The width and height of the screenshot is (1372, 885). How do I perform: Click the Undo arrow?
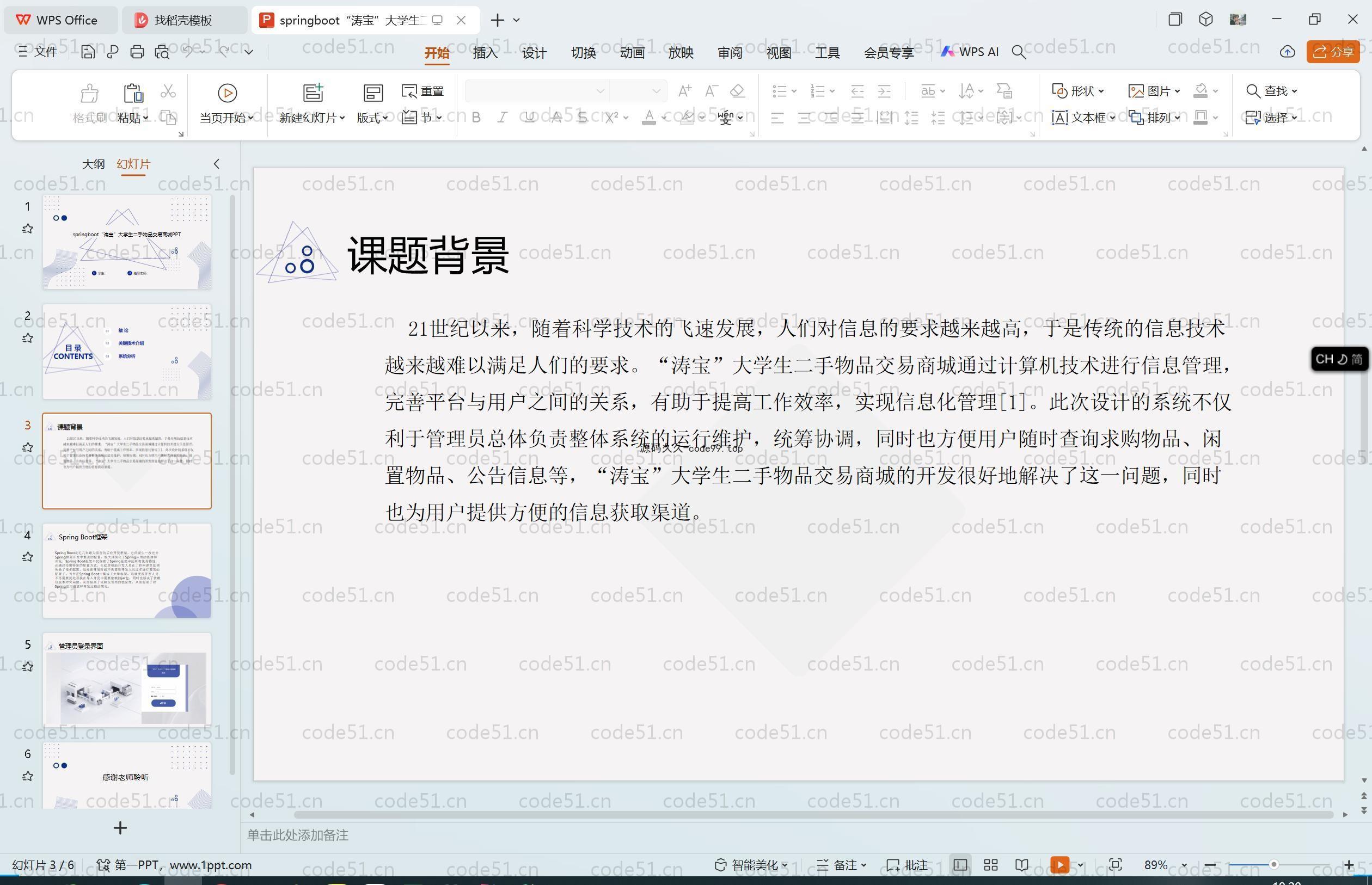(x=188, y=51)
